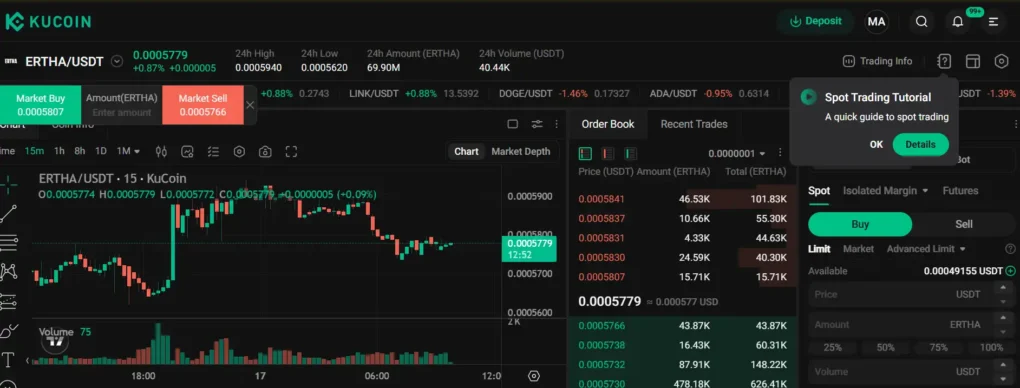This screenshot has height=388, width=1020.
Task: Switch to Market Depth view
Action: point(520,151)
